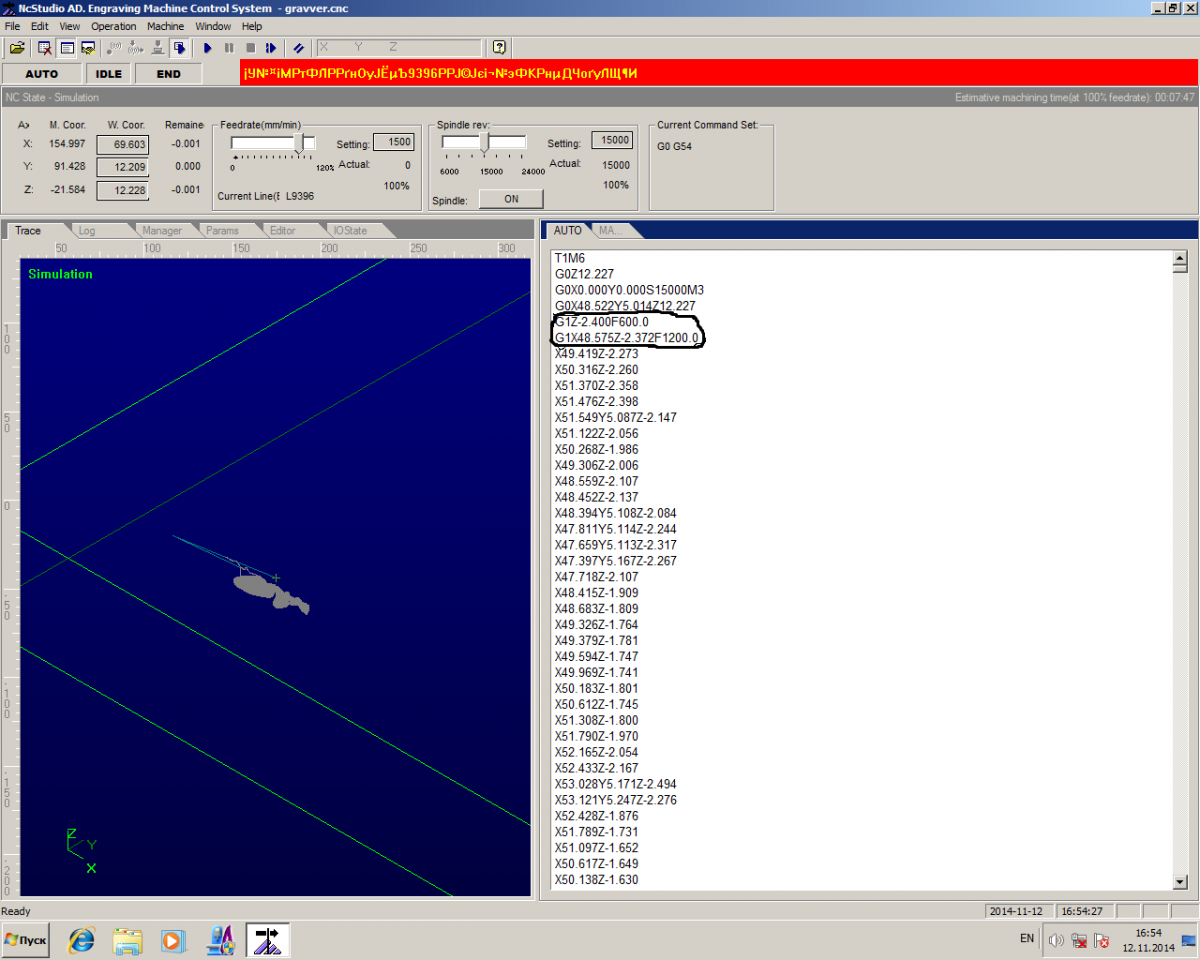This screenshot has height=960, width=1200.
Task: Click the END status button
Action: tap(169, 74)
